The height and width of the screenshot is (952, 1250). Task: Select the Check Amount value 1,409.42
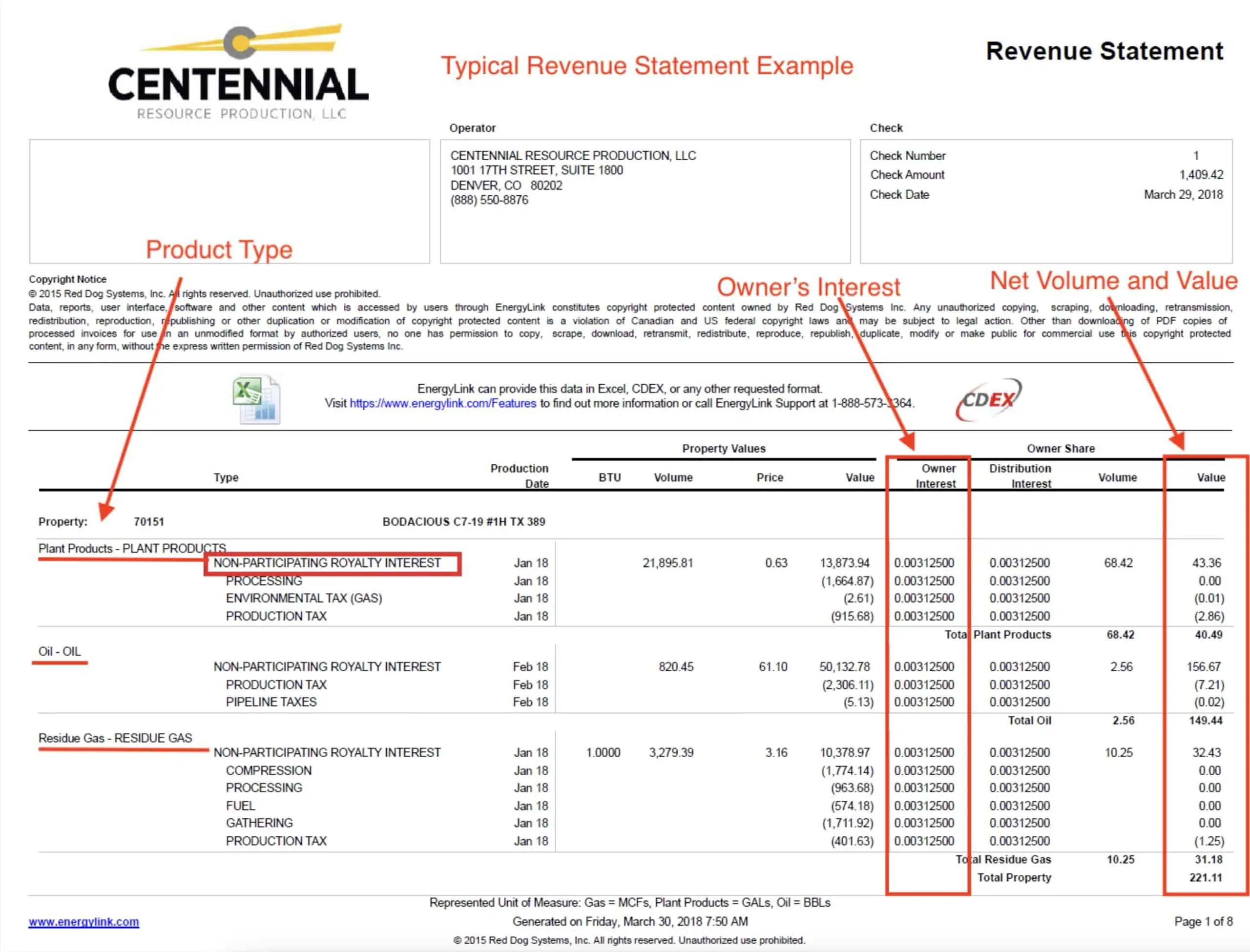point(1201,175)
